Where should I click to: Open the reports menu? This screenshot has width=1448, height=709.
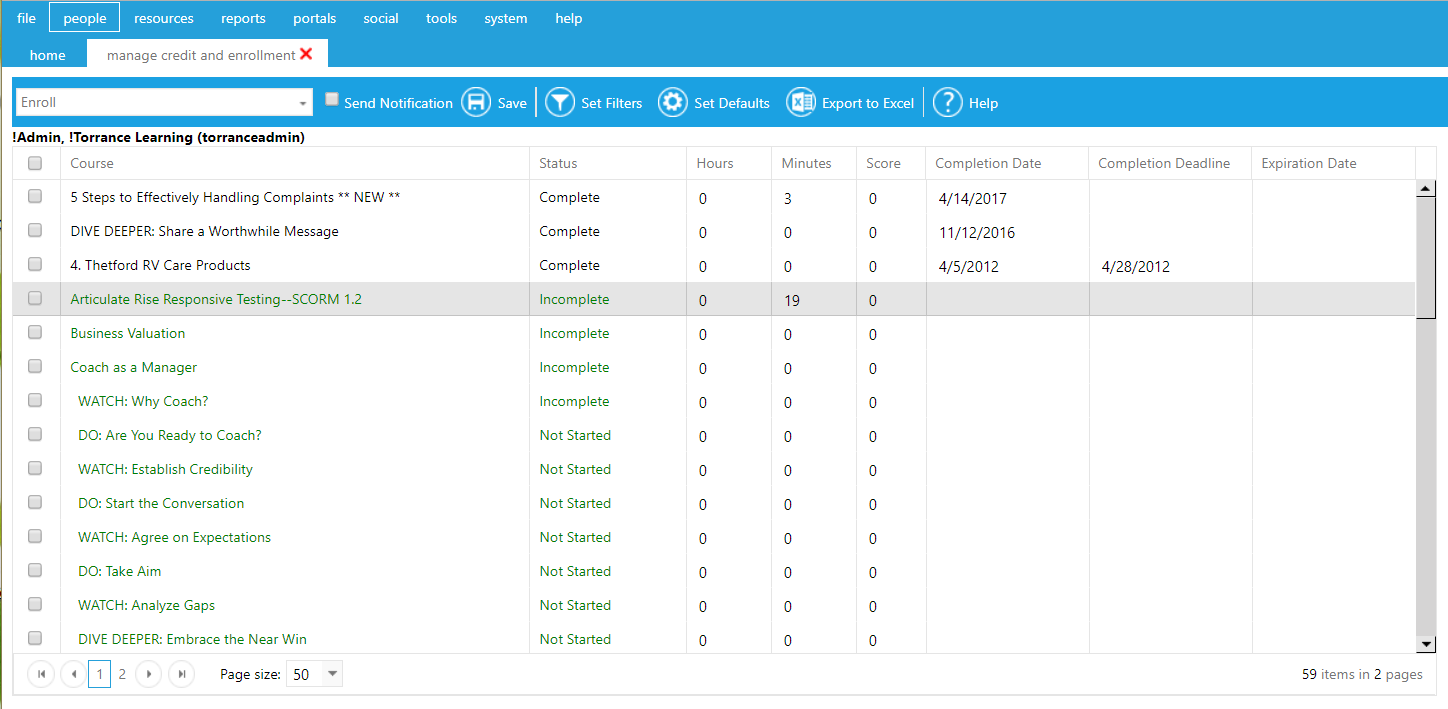243,18
